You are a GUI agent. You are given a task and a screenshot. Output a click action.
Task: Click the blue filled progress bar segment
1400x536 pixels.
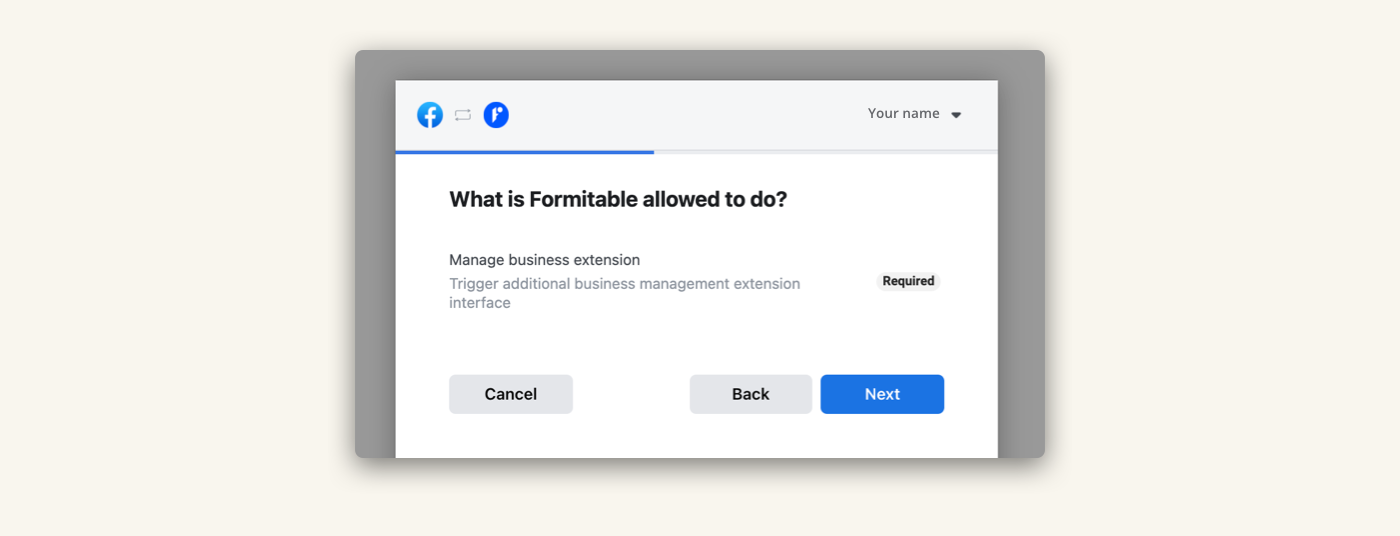click(x=525, y=152)
